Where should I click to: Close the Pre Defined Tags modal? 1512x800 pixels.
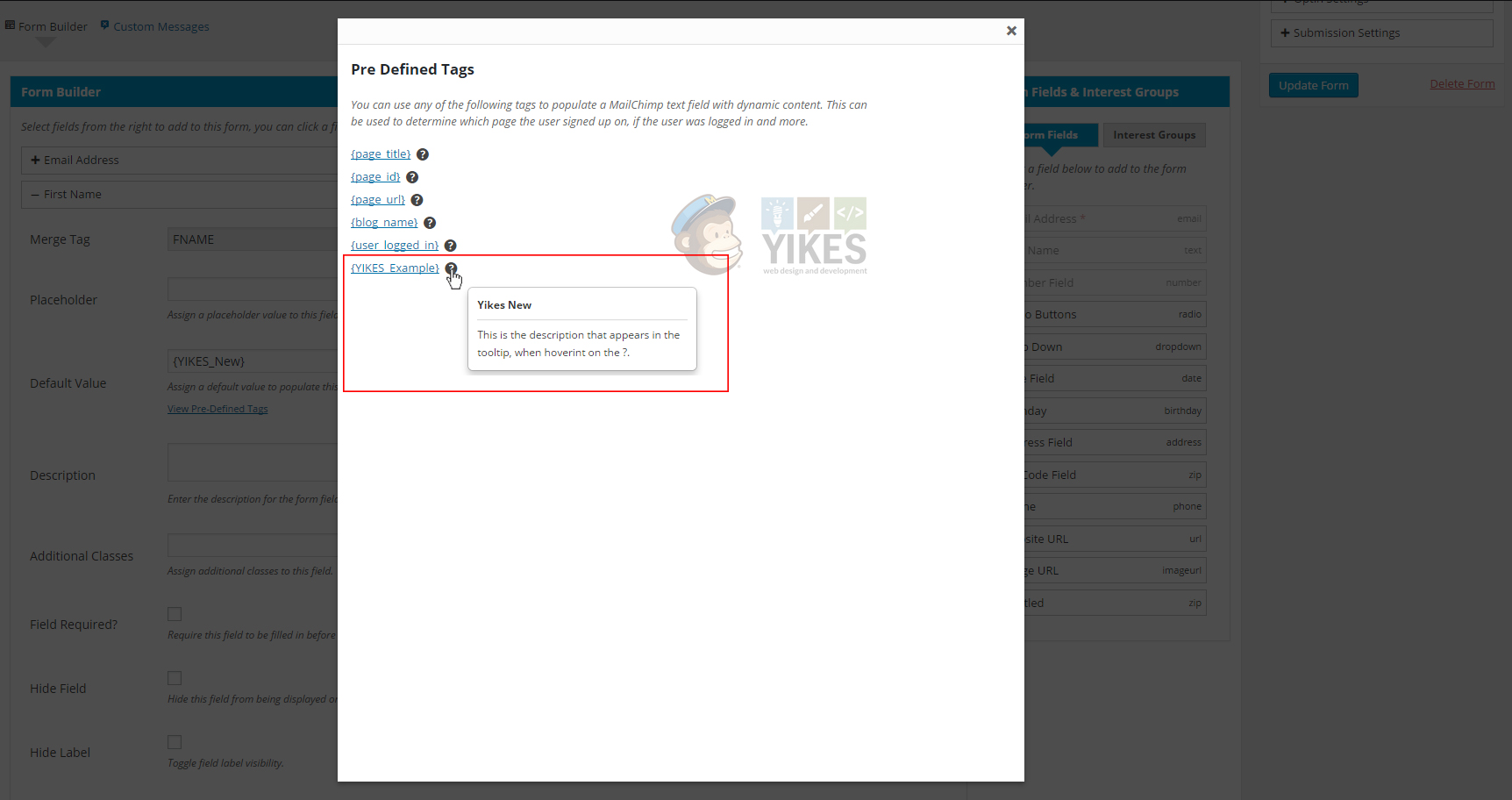[1011, 31]
